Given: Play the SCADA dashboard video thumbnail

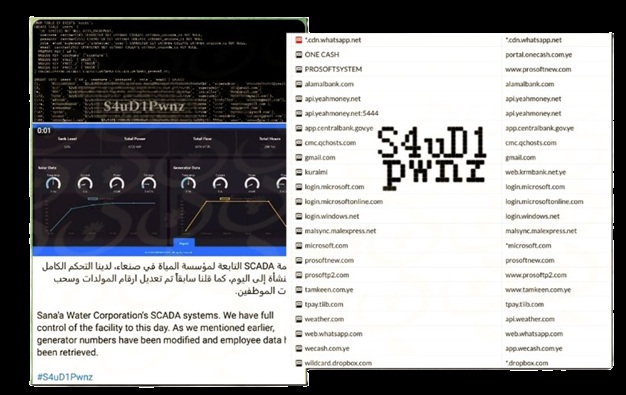Looking at the screenshot, I should point(160,190).
